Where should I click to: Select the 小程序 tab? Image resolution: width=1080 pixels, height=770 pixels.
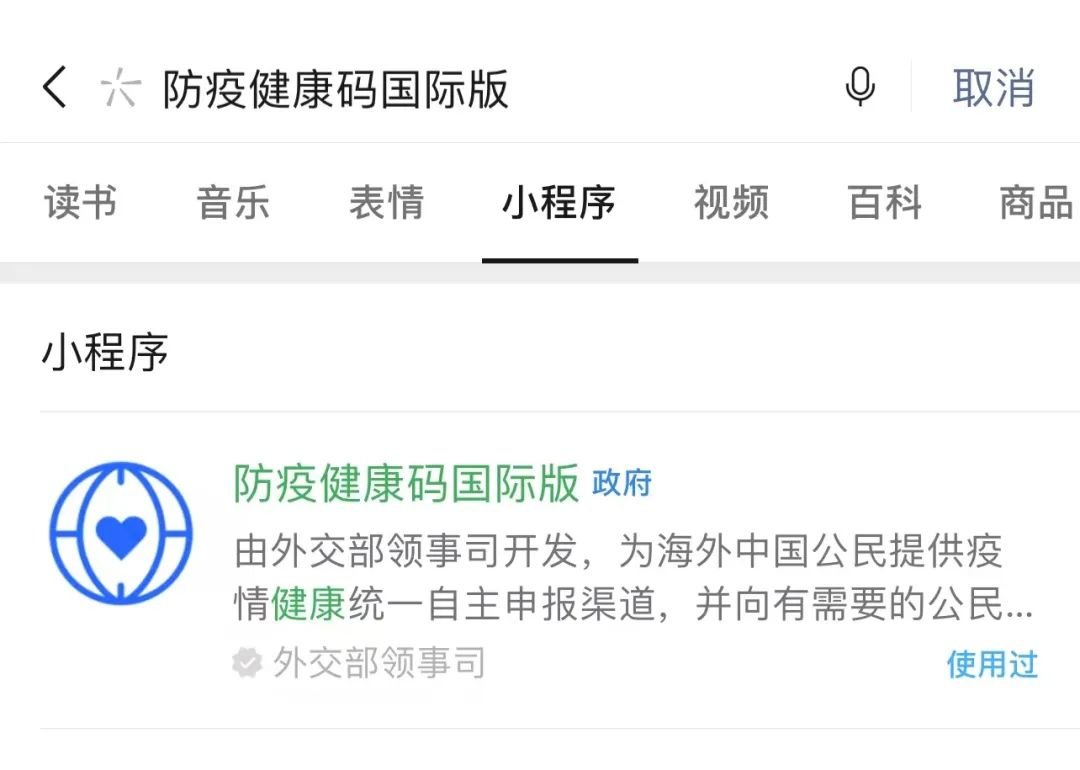pyautogui.click(x=559, y=202)
